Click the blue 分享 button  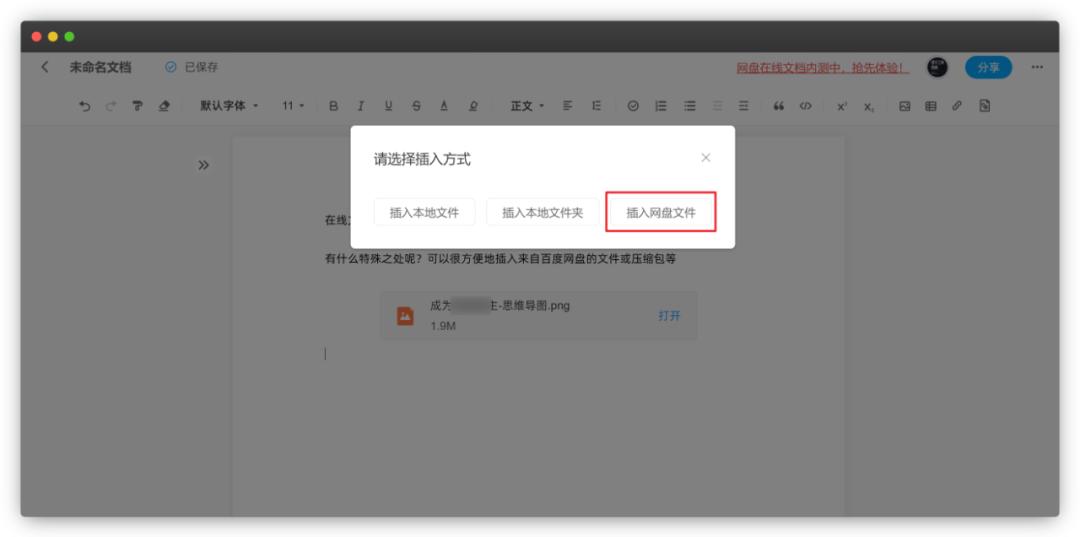[988, 67]
